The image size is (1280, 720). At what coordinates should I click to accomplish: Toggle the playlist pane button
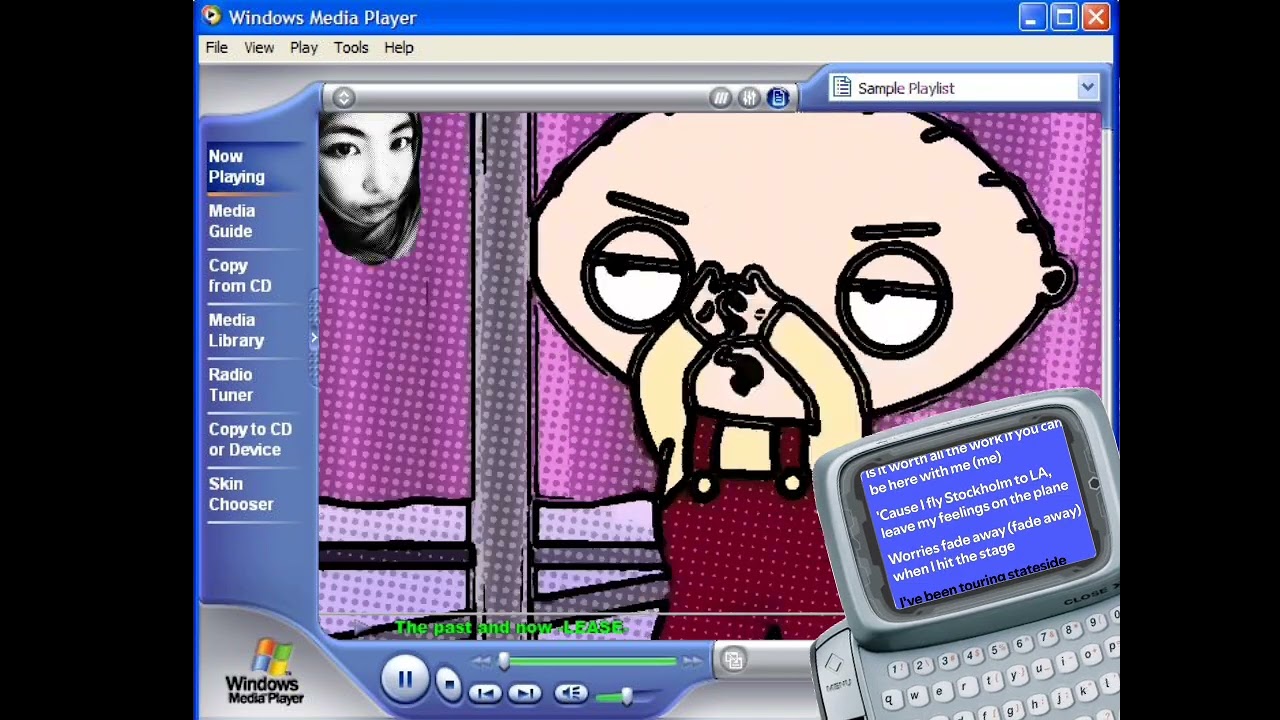point(779,97)
